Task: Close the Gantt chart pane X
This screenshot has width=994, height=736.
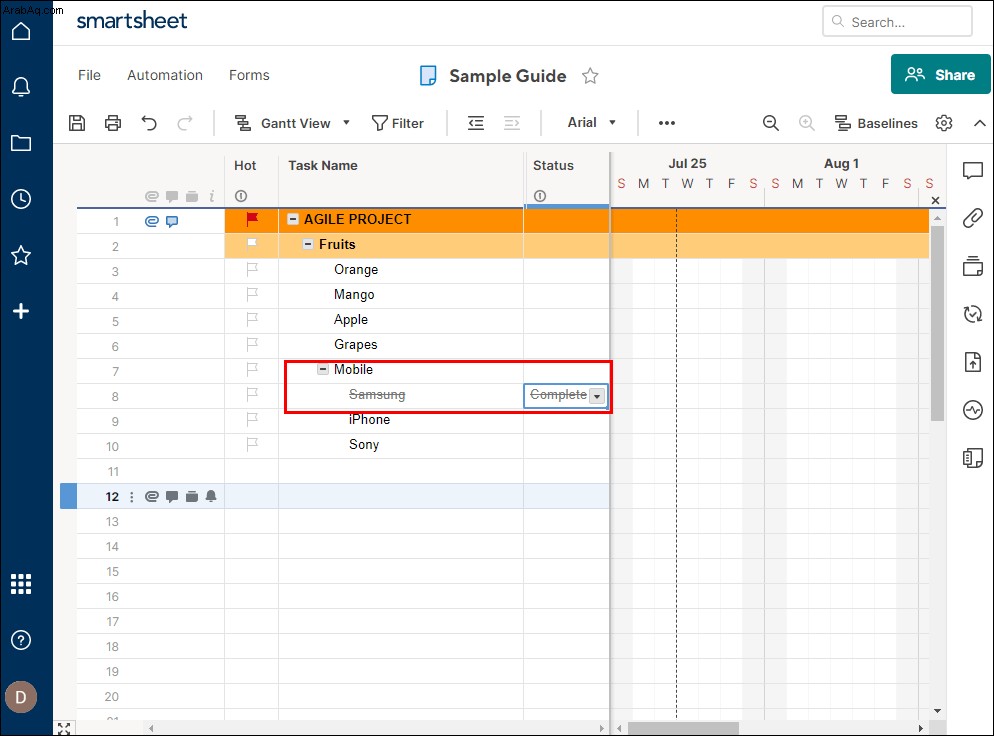Action: pos(935,200)
